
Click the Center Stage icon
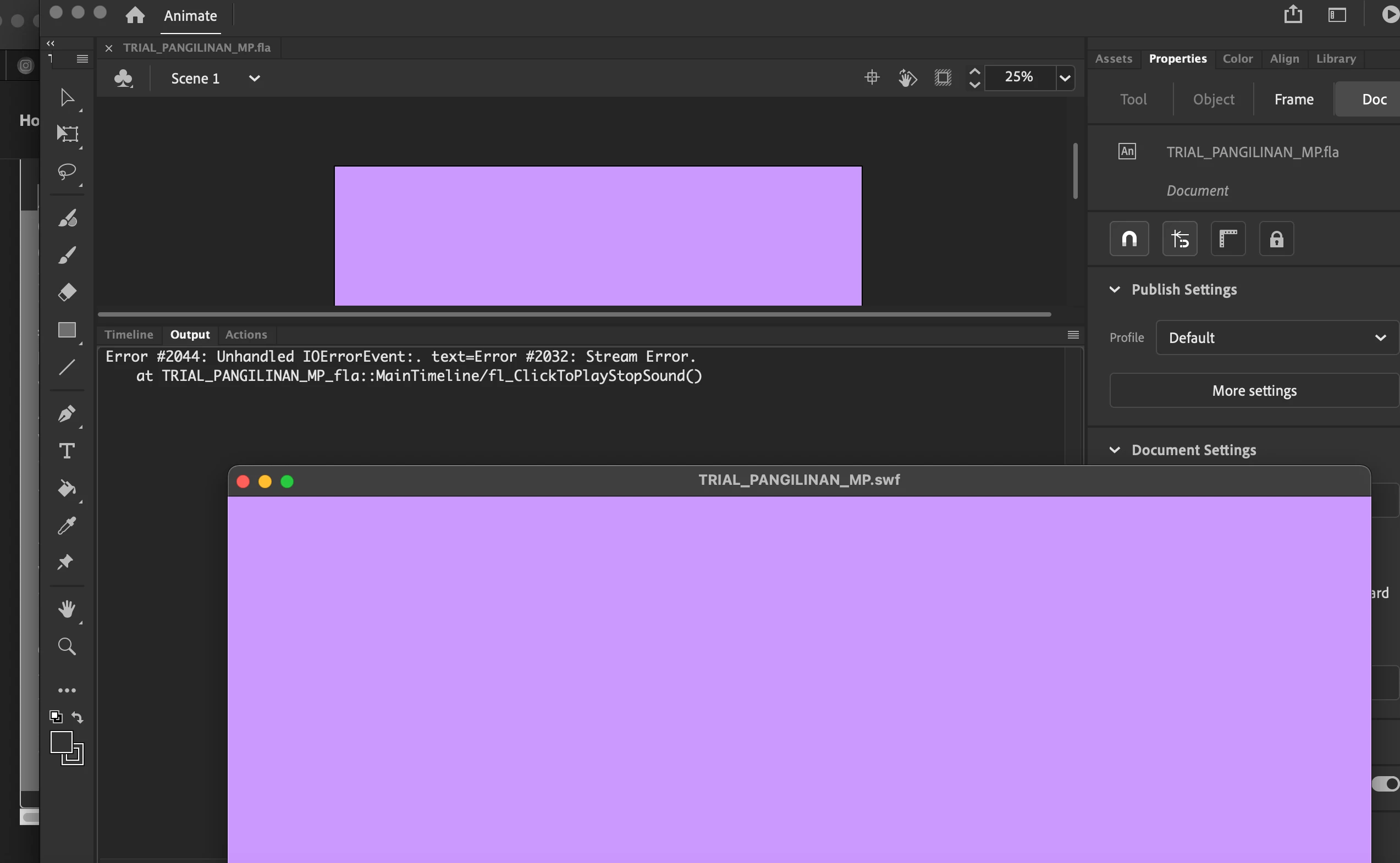872,77
